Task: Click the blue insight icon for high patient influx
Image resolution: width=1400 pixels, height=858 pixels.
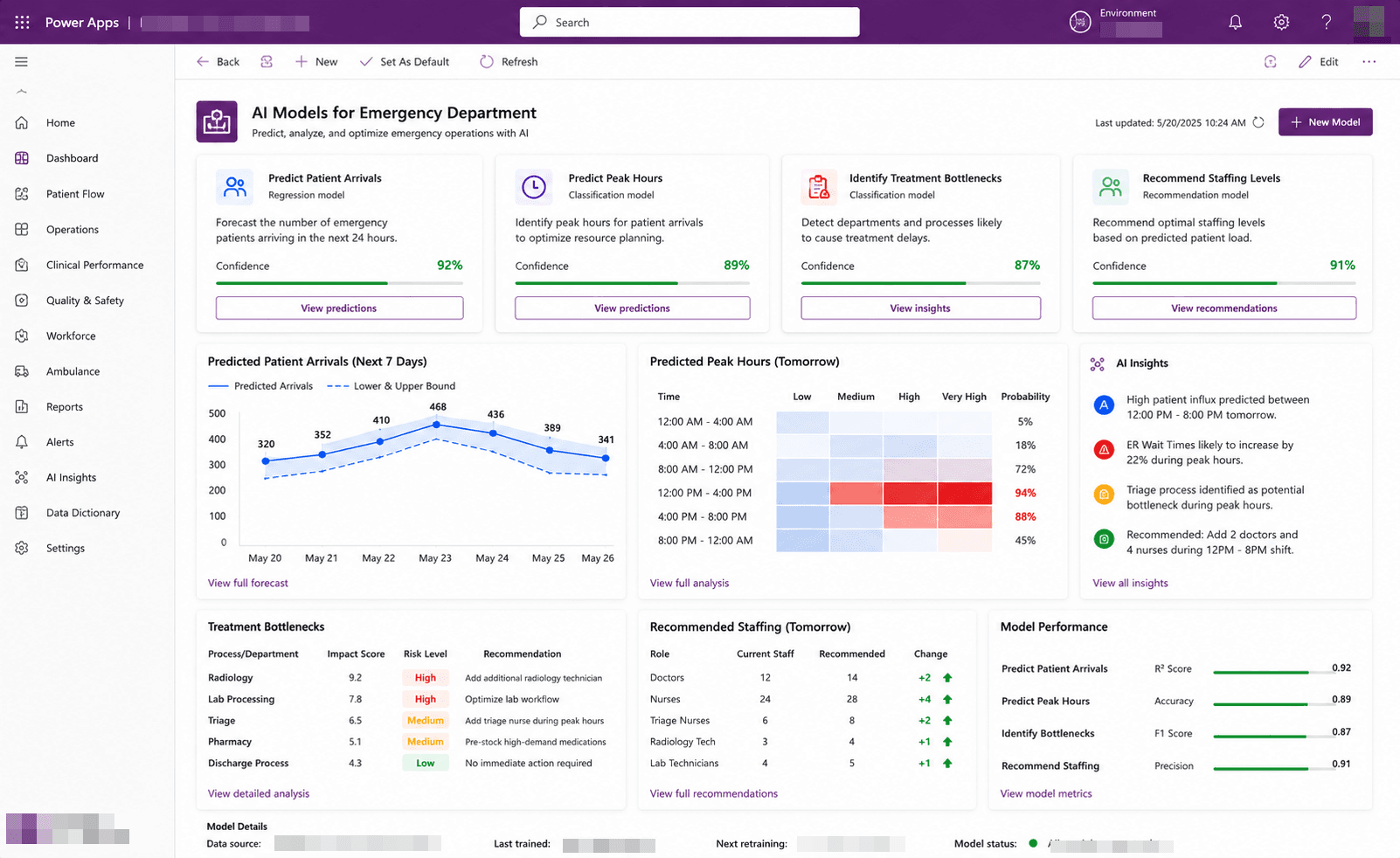Action: pyautogui.click(x=1104, y=405)
